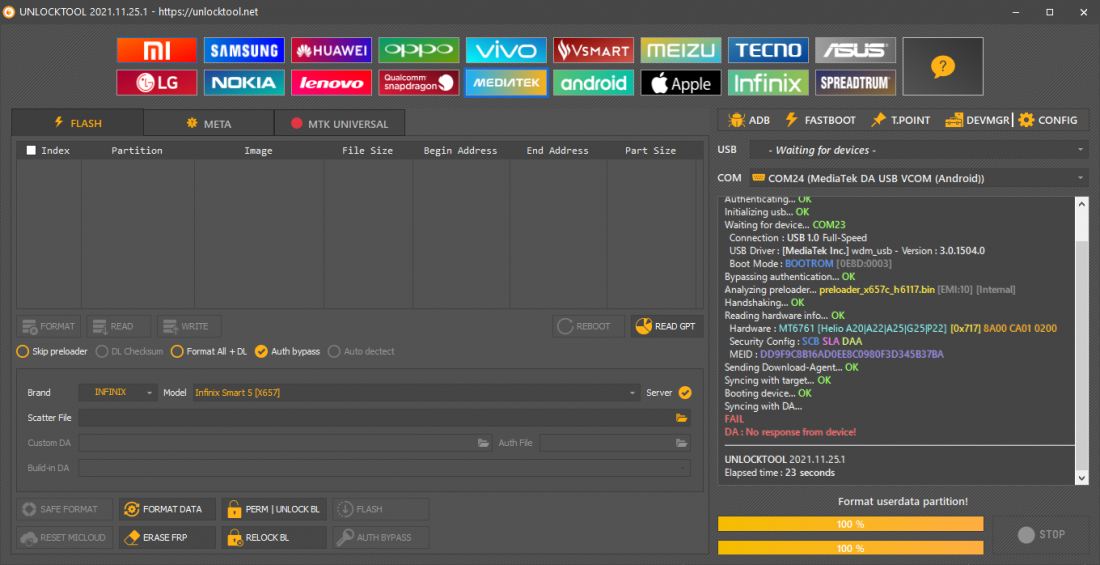Click the RELOCK BL button
The width and height of the screenshot is (1100, 565).
tap(274, 538)
